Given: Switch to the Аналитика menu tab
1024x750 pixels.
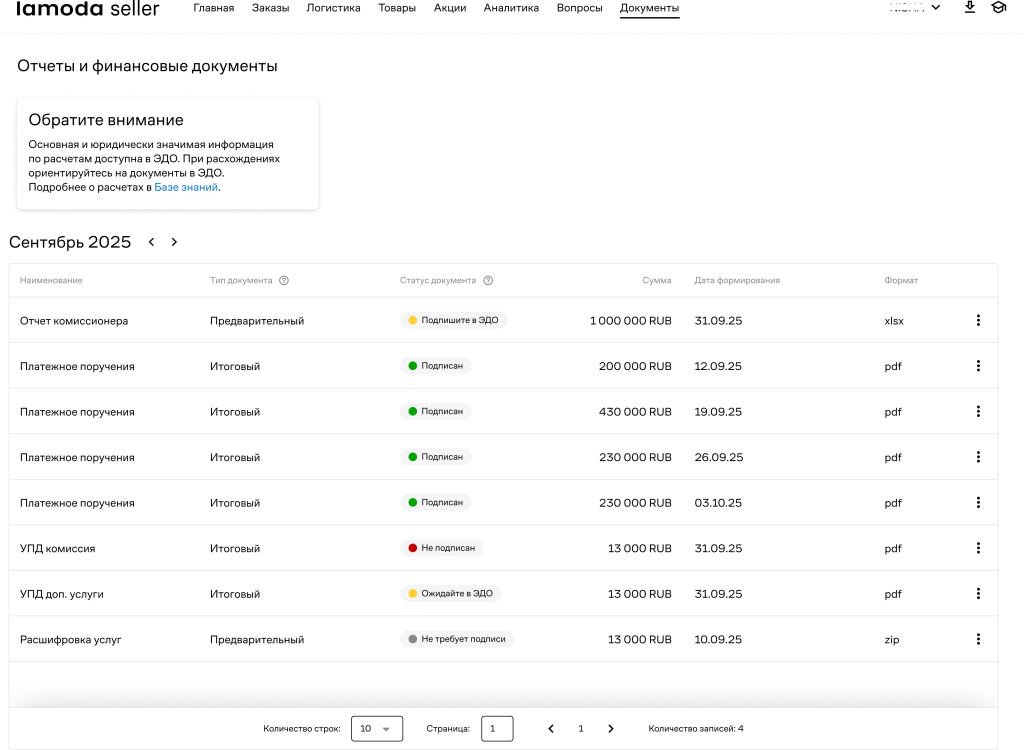Looking at the screenshot, I should click(x=511, y=9).
